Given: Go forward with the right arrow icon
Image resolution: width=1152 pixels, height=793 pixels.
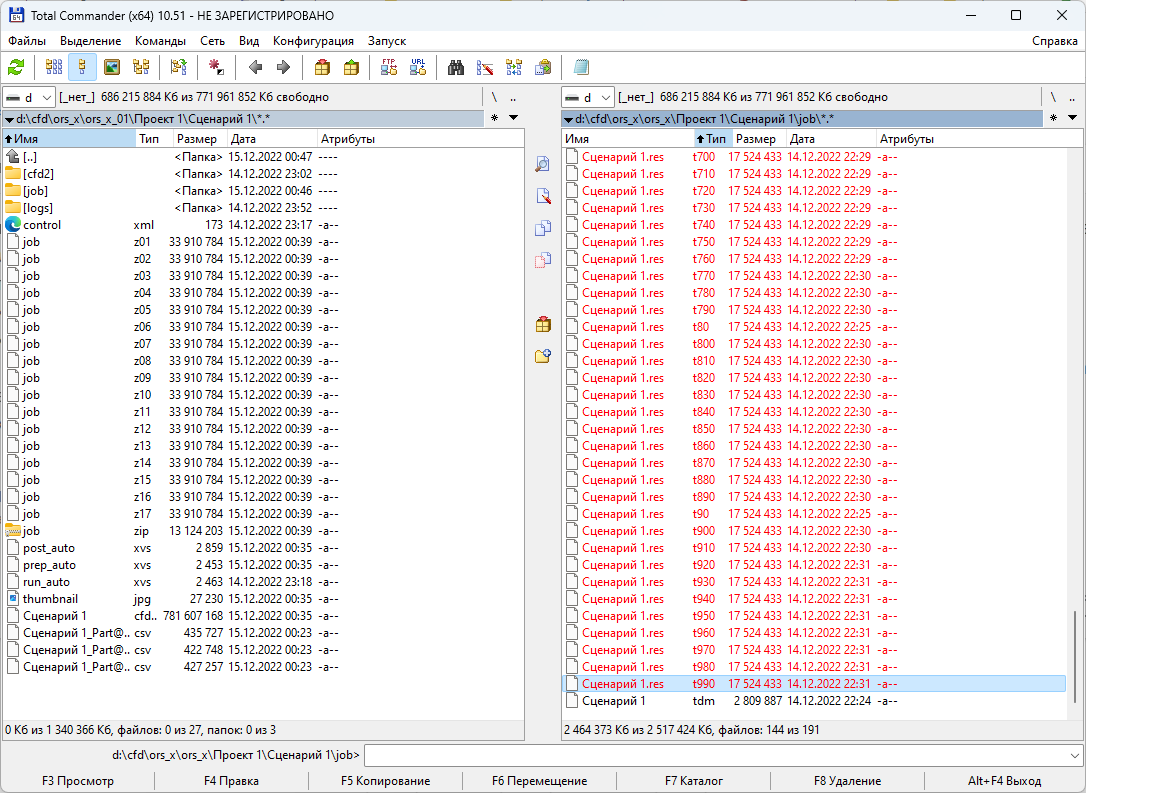Looking at the screenshot, I should tap(284, 68).
